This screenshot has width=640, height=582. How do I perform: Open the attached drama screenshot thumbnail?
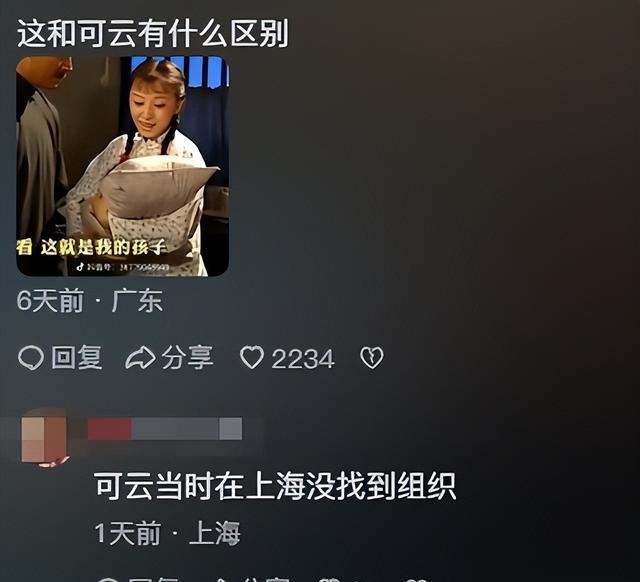(x=122, y=166)
